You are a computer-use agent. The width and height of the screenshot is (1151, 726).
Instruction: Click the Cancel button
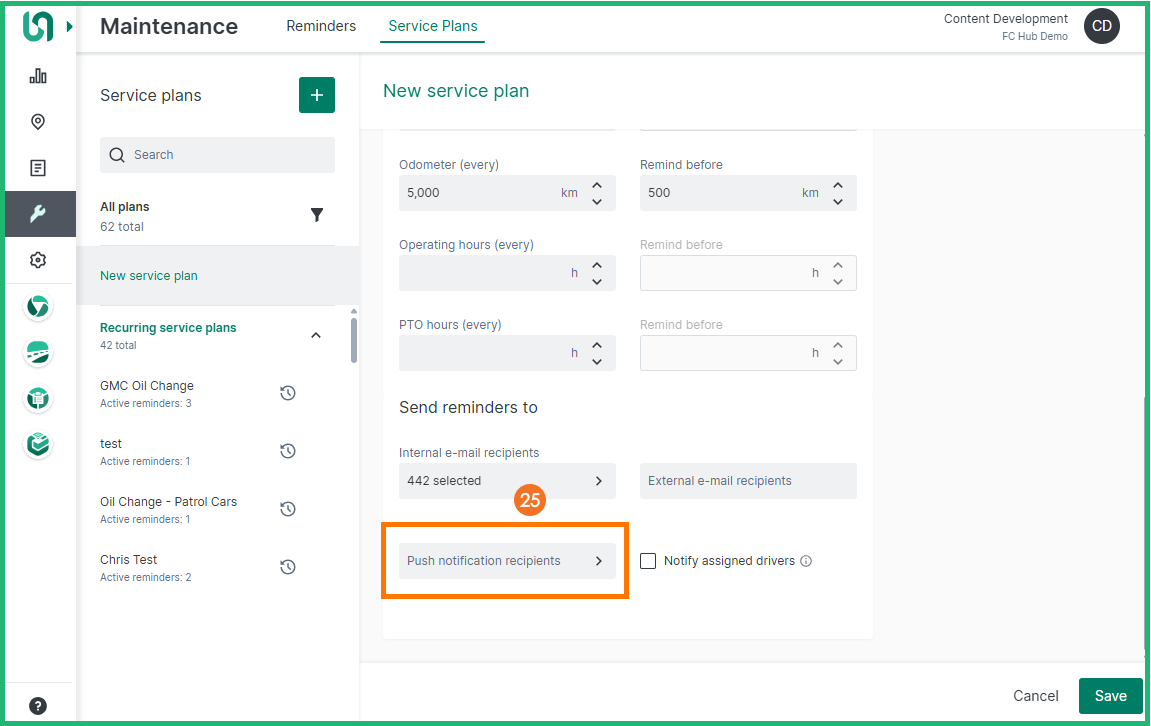click(1035, 696)
